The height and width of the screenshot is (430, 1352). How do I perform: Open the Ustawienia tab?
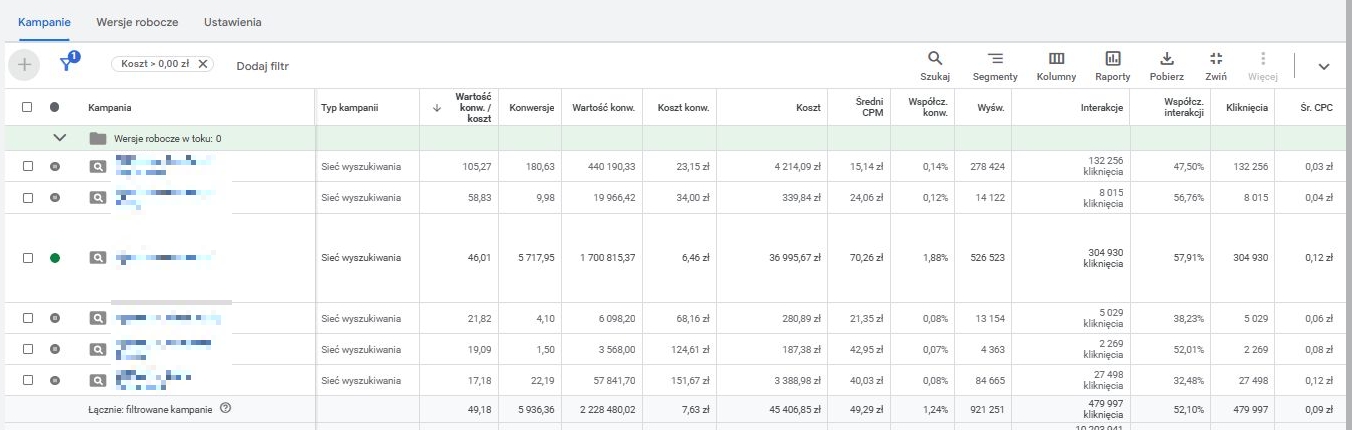tap(232, 21)
